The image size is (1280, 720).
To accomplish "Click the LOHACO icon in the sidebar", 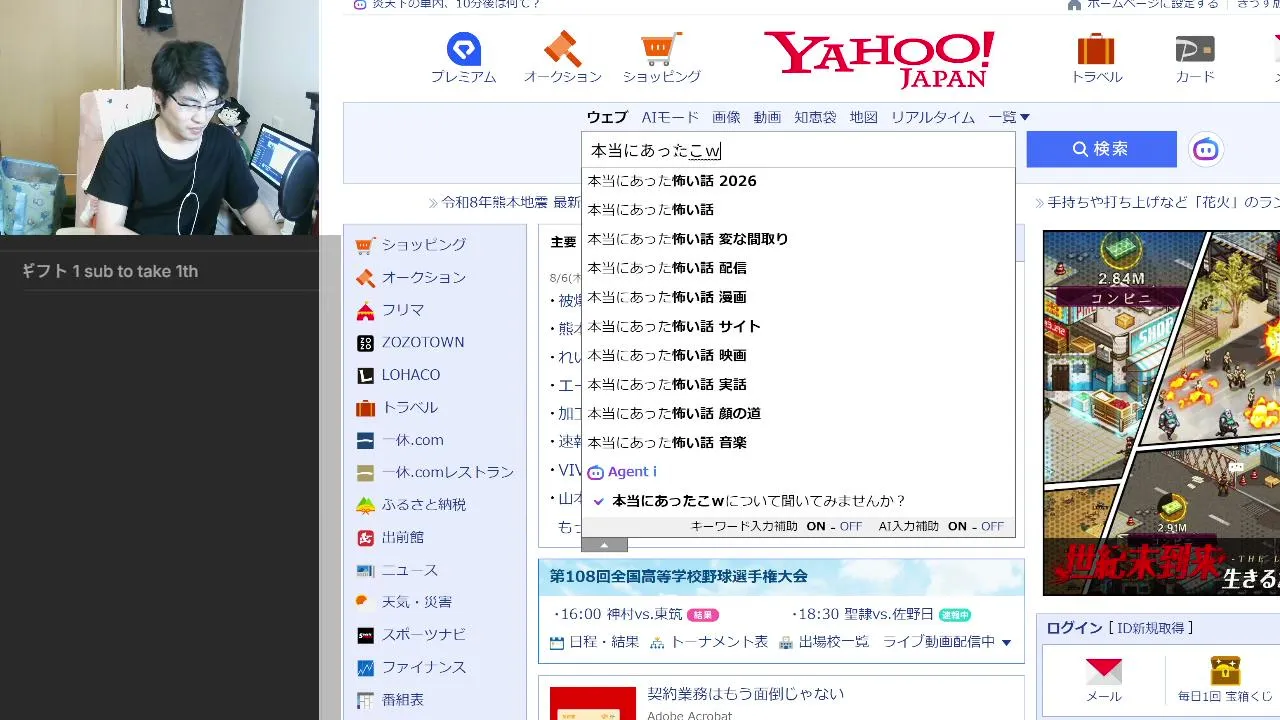I will (365, 375).
